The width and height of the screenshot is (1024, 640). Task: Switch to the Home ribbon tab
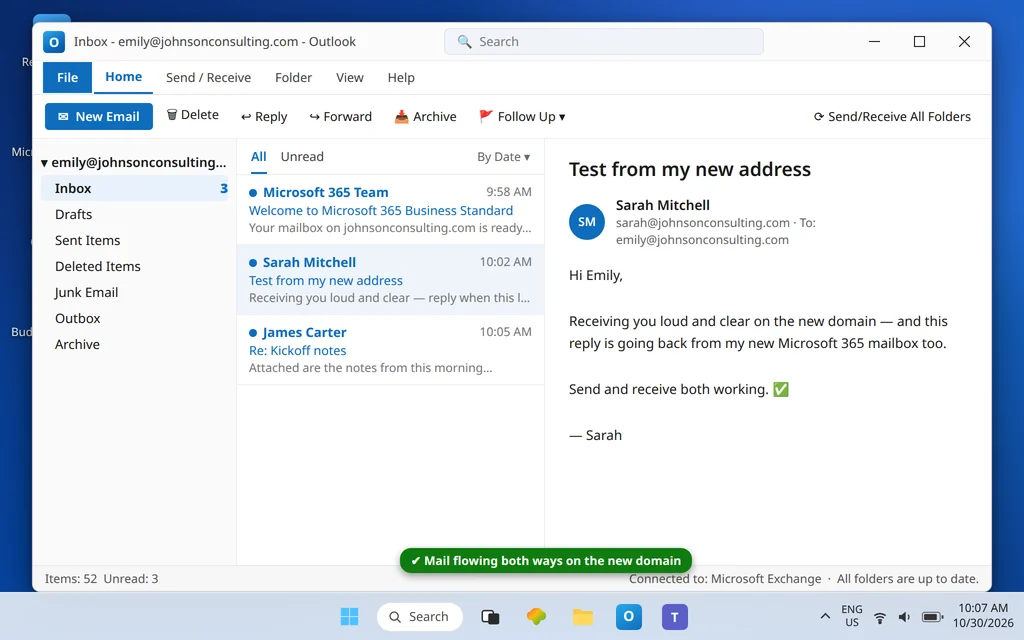click(x=123, y=76)
